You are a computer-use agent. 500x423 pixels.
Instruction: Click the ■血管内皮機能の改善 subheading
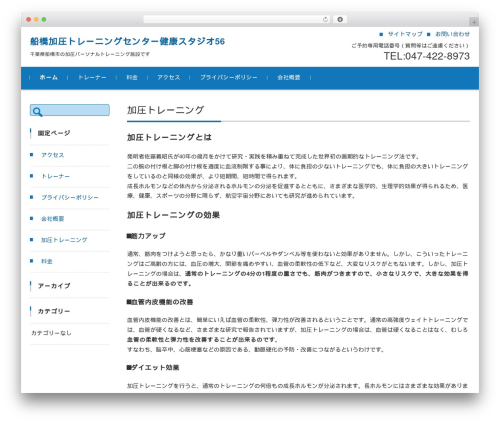click(x=160, y=302)
